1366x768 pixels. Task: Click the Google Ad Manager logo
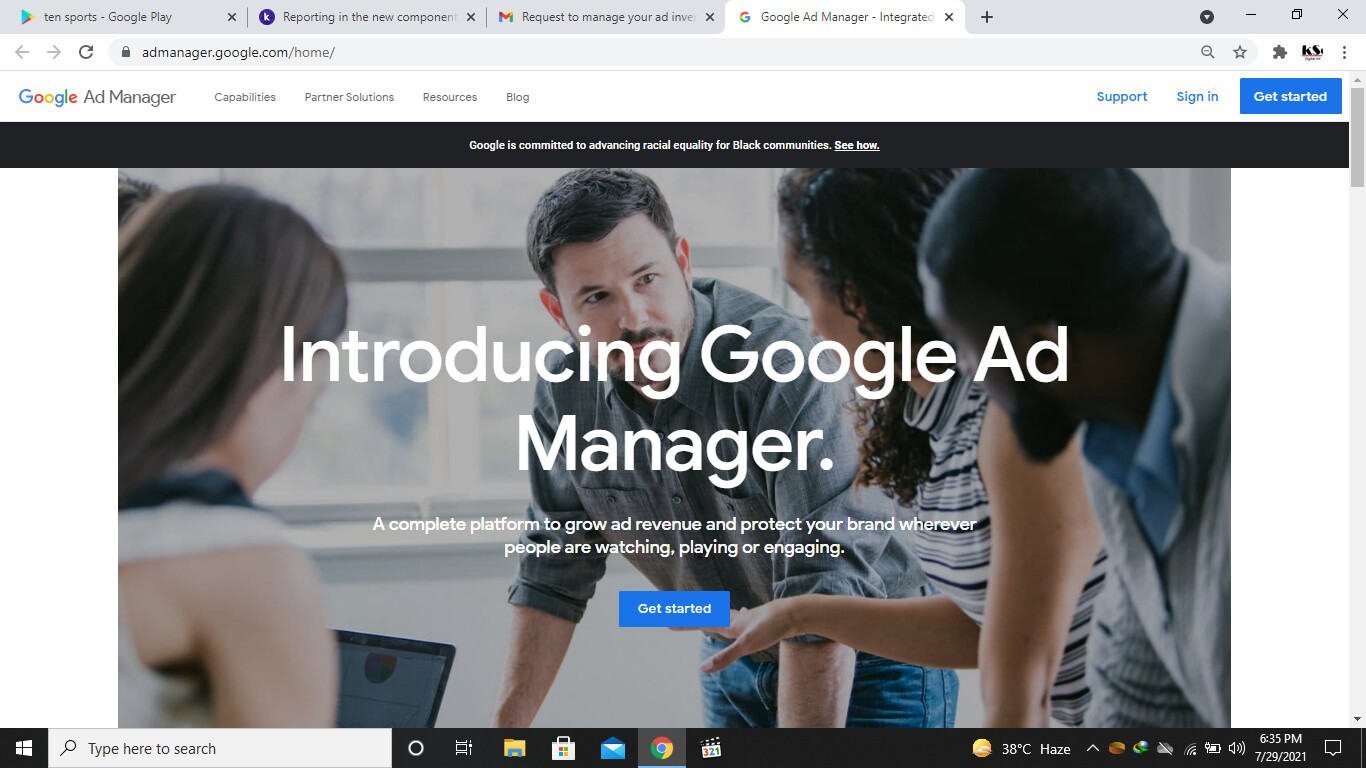pos(97,97)
